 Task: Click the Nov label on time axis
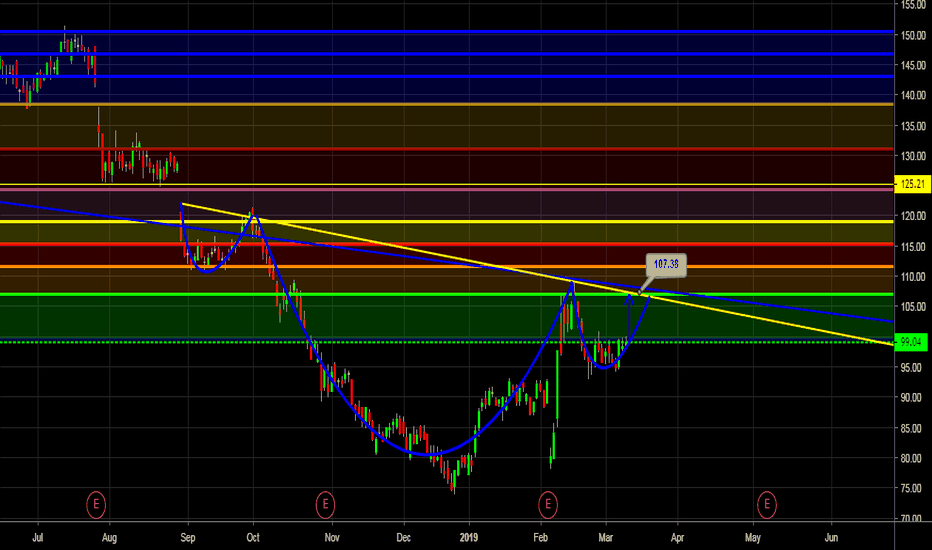[332, 538]
